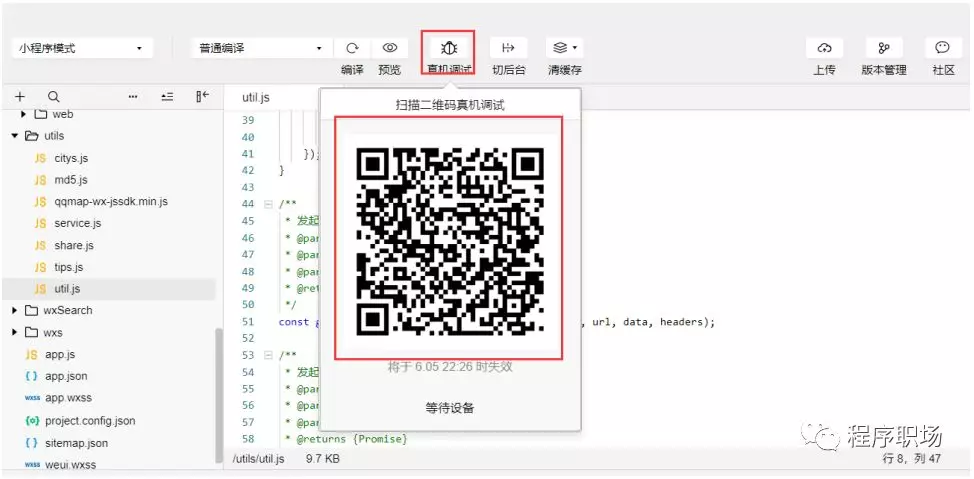Screen dimensions: 974x479
Task: Open app.js file
Action: coord(60,354)
